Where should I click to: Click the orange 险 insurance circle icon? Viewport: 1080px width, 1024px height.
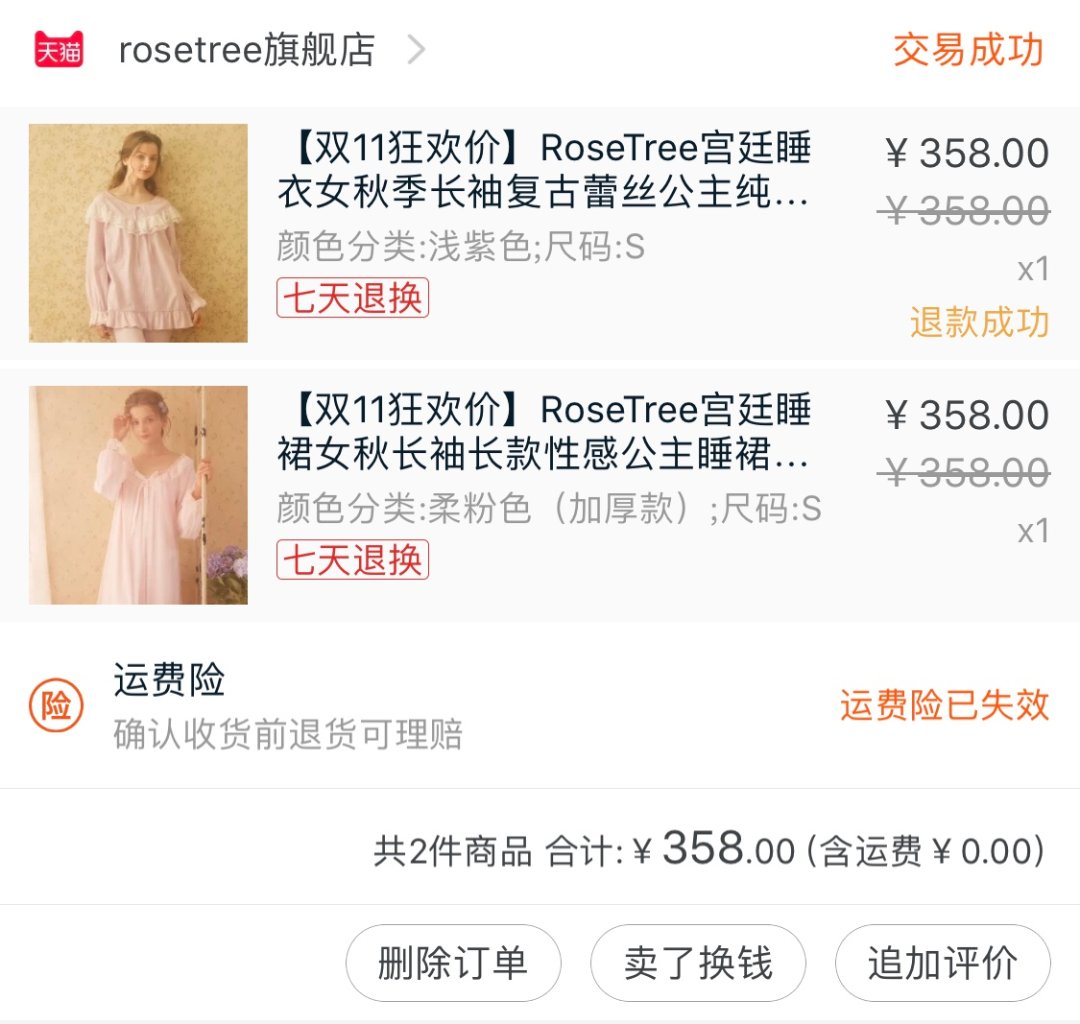pos(56,706)
